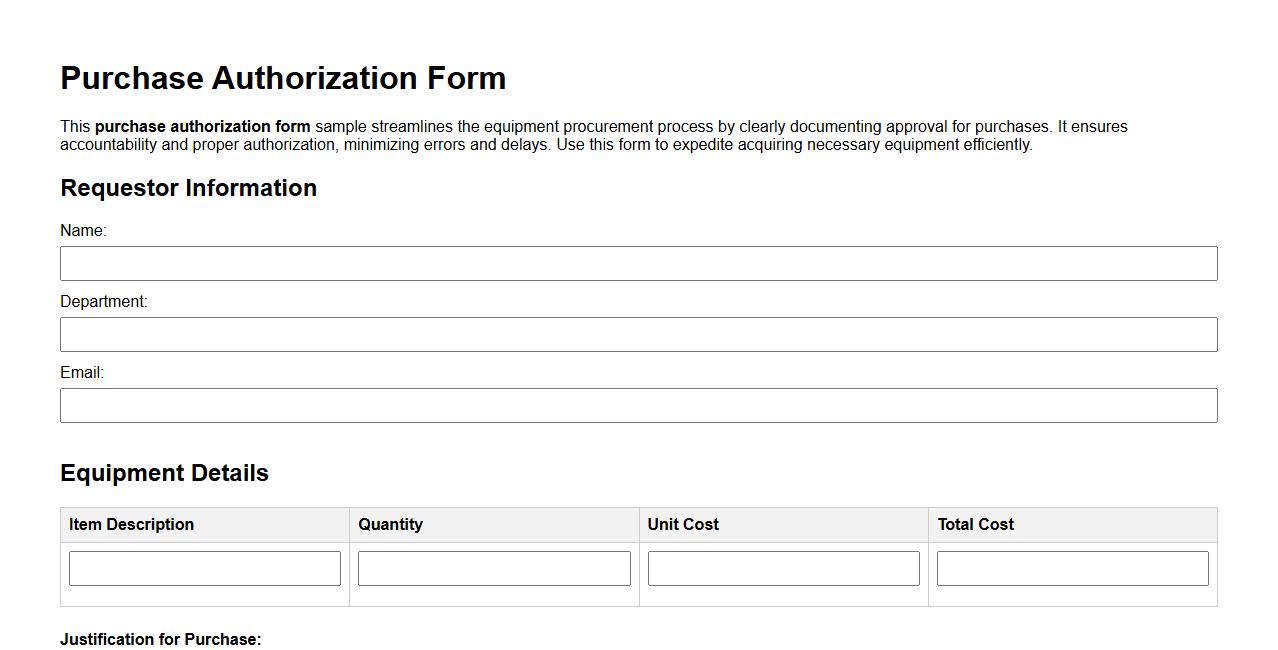Click the Unit Cost column header
Image resolution: width=1278 pixels, height=650 pixels.
coord(682,524)
